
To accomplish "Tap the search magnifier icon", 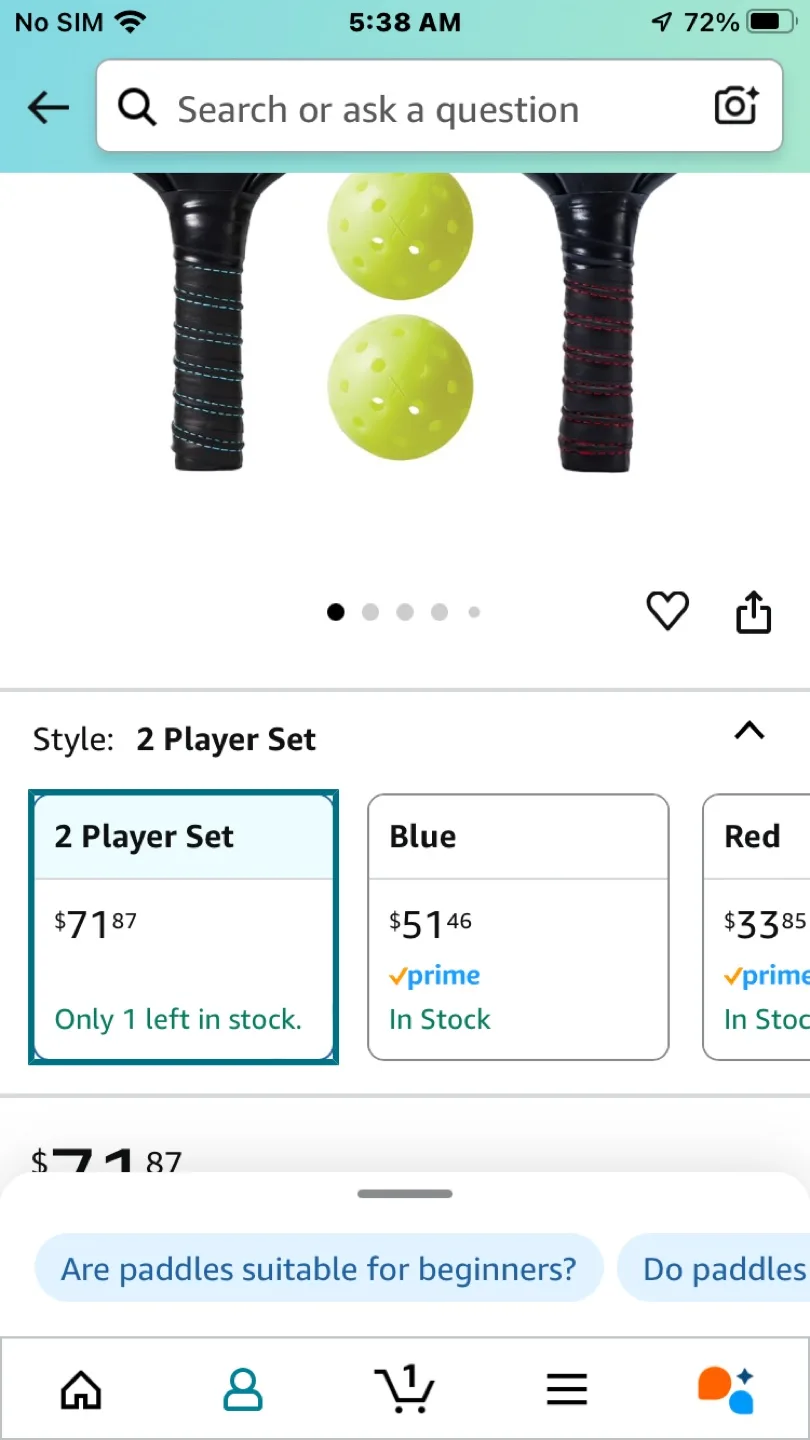I will click(136, 108).
